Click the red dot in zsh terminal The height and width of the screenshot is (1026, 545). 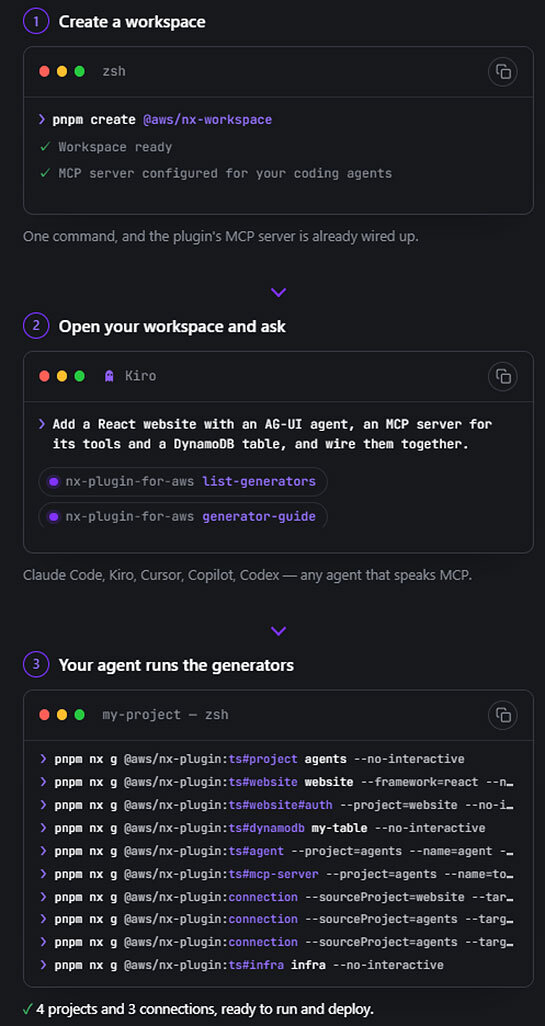(44, 71)
